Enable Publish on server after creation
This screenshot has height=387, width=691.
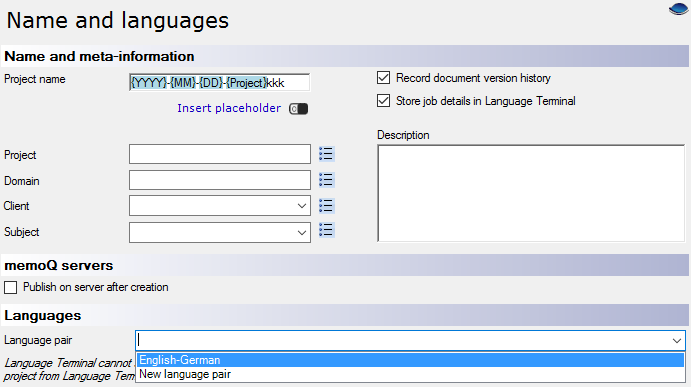pos(11,287)
